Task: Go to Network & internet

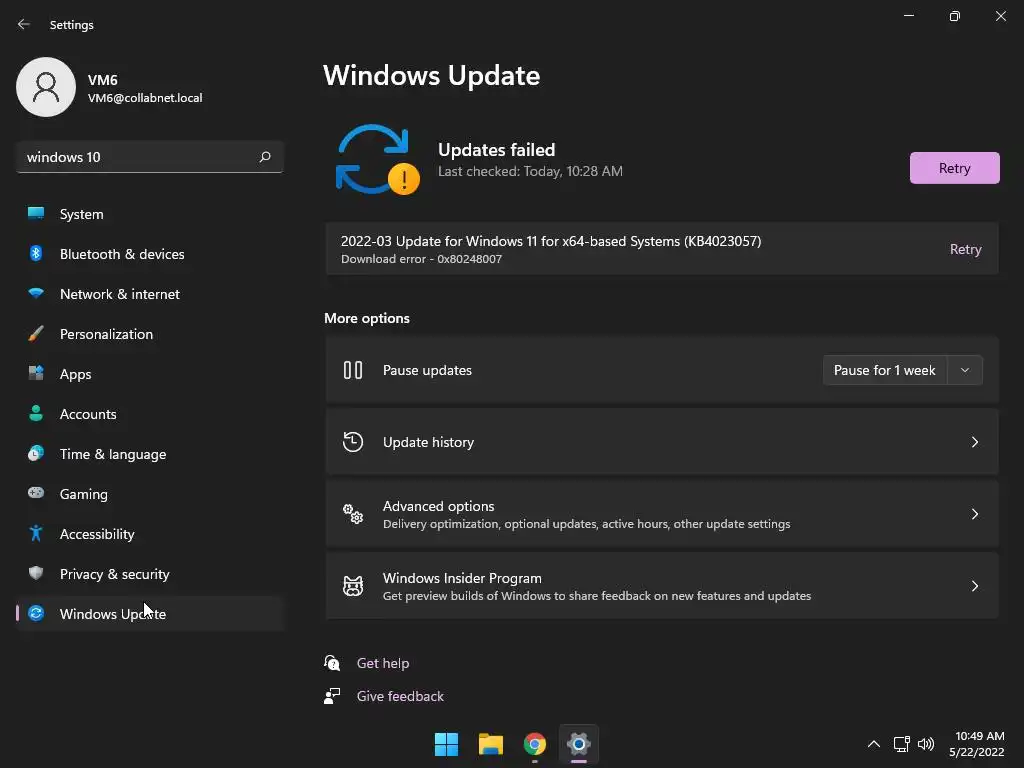Action: 150,294
